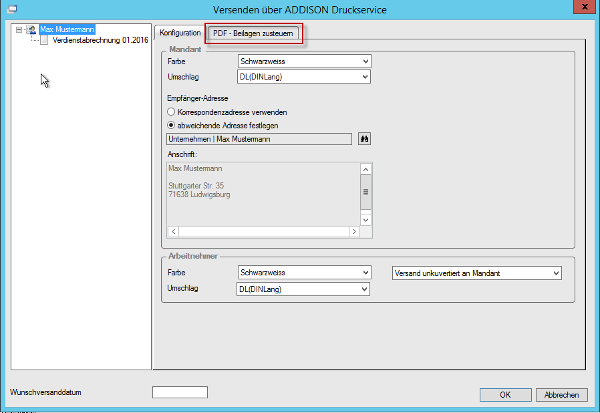Viewport: 600px width, 413px height.
Task: Click the Anschrift address text area
Action: tap(263, 194)
